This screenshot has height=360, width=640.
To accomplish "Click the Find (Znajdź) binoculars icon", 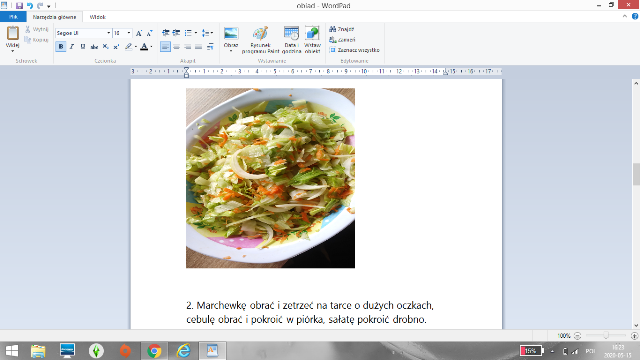I will click(333, 29).
